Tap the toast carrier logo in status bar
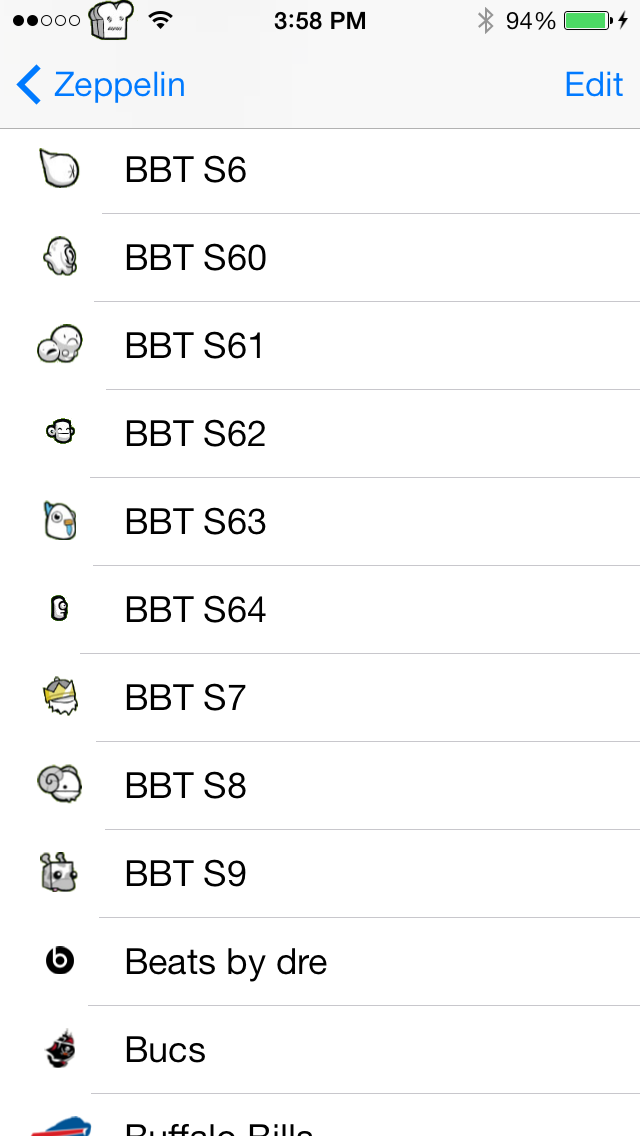The image size is (640, 1136). coord(112,20)
